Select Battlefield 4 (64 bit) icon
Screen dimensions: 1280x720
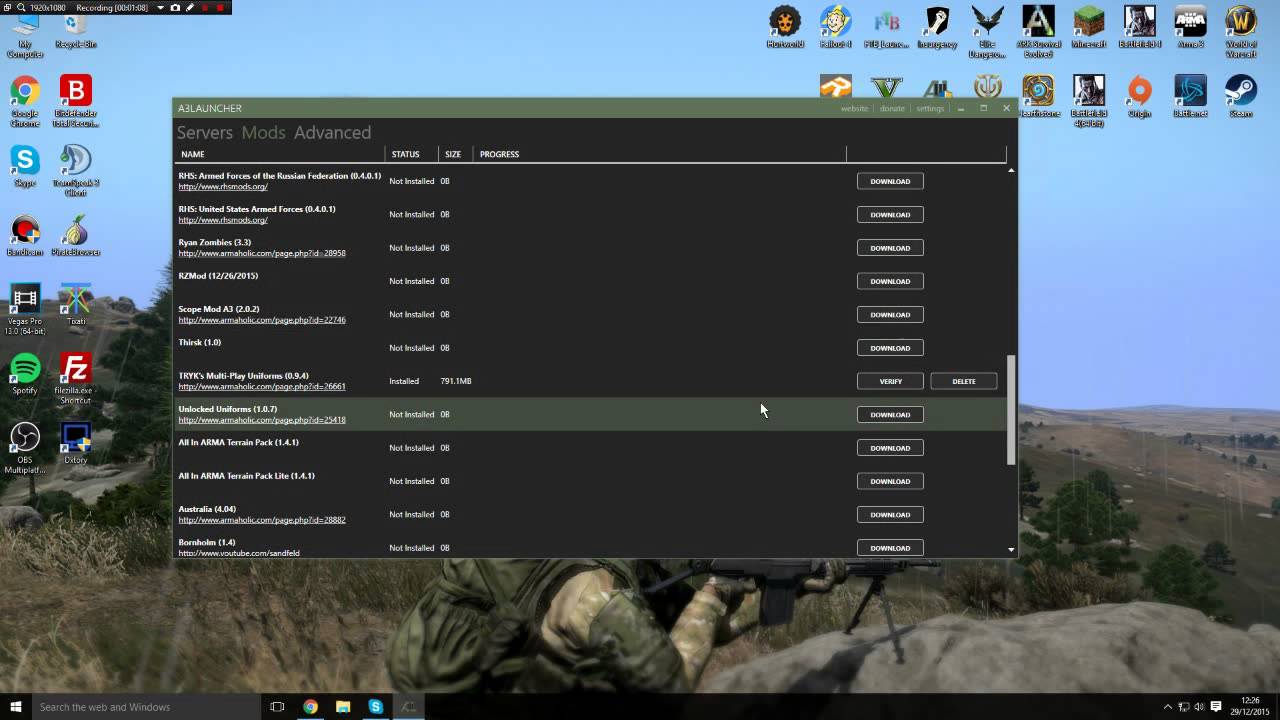(x=1089, y=101)
